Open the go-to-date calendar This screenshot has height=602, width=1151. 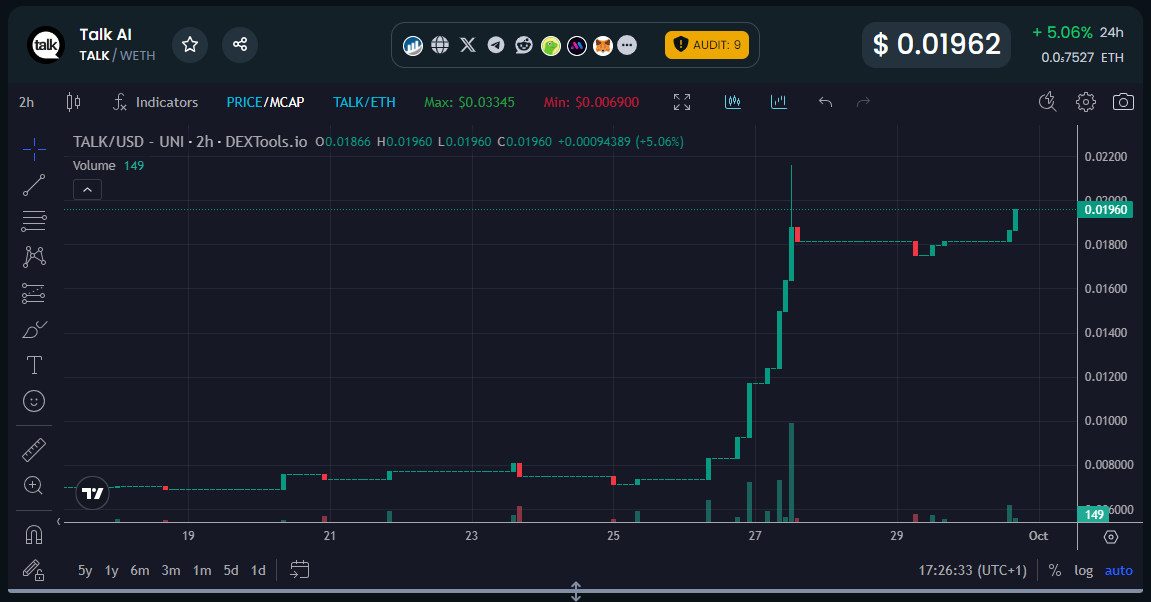[x=299, y=570]
